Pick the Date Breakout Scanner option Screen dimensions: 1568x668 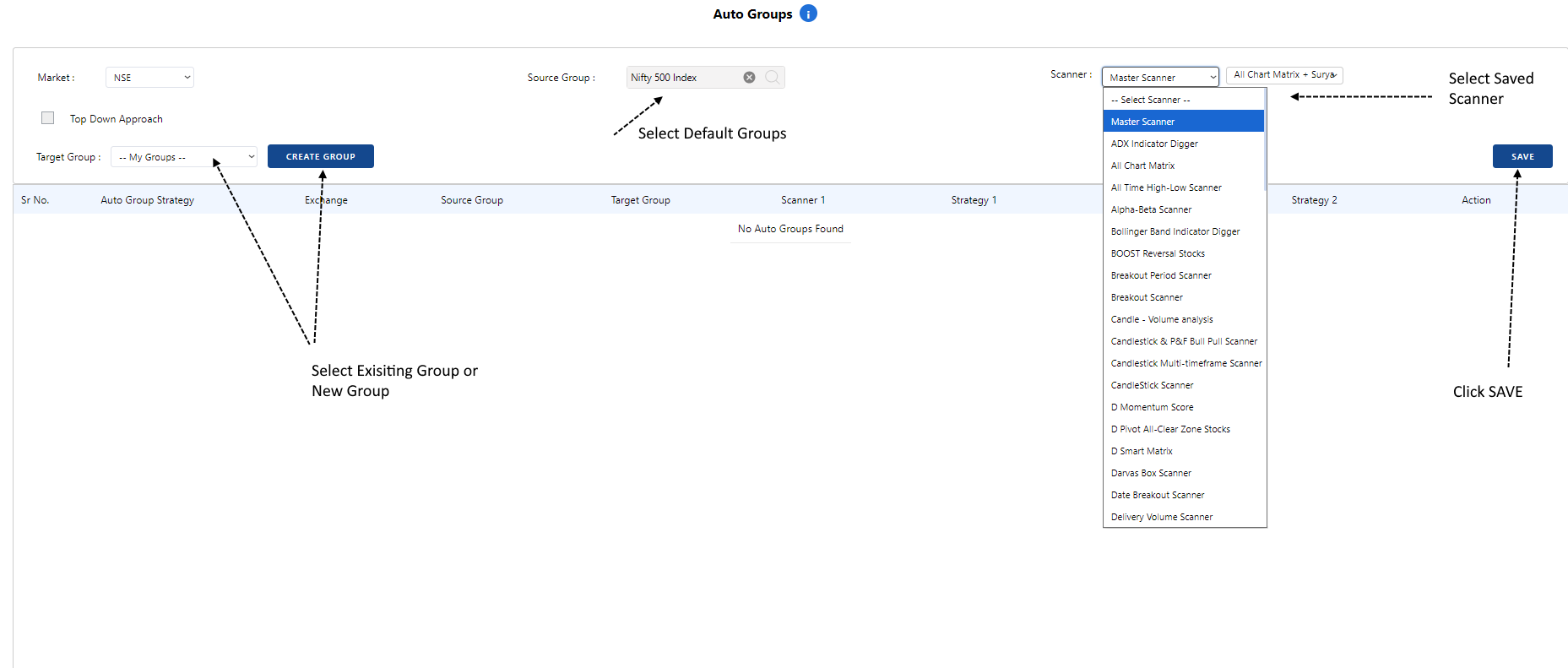1184,495
